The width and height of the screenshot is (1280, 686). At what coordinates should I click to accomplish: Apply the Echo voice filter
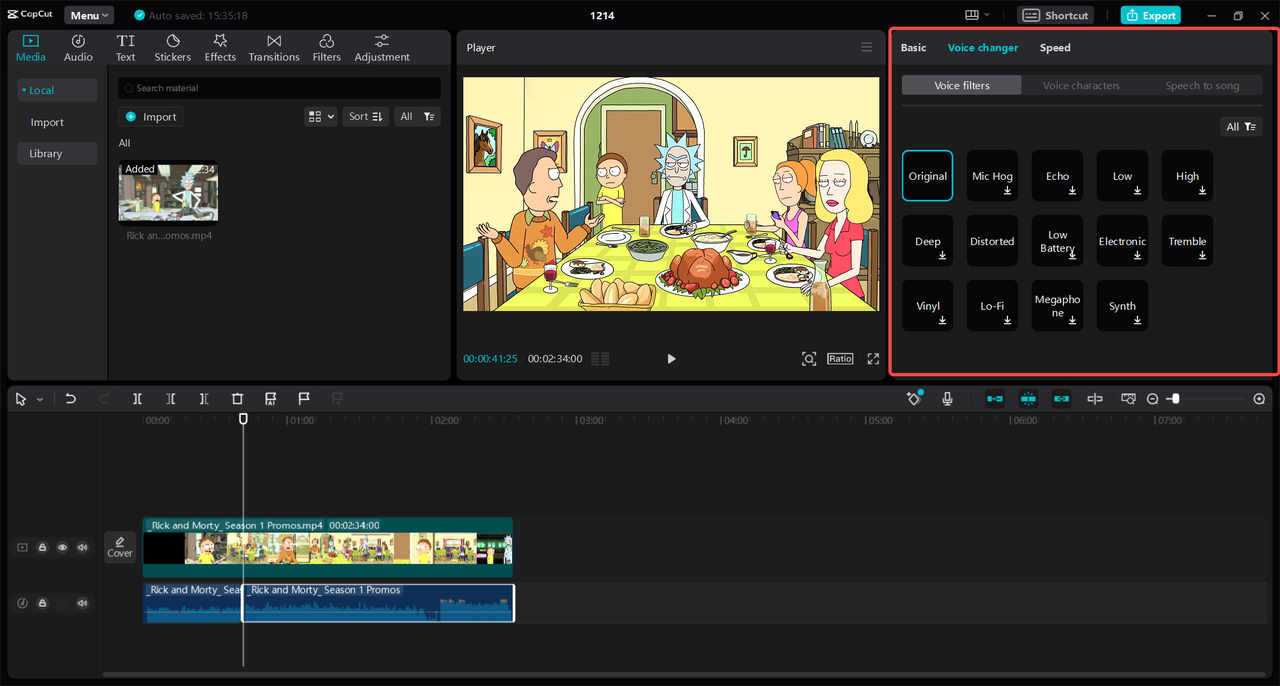click(1057, 176)
